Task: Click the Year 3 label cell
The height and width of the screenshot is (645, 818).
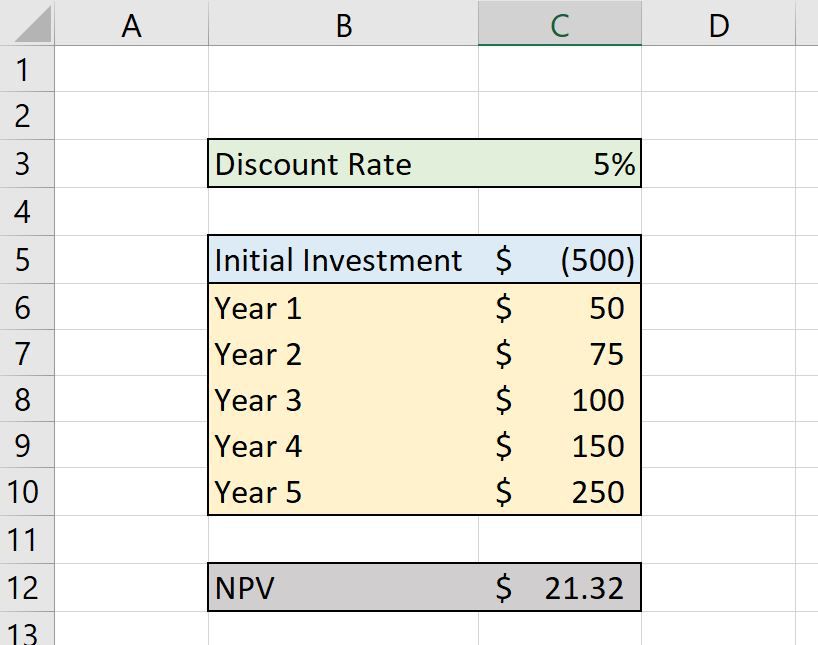Action: (343, 399)
